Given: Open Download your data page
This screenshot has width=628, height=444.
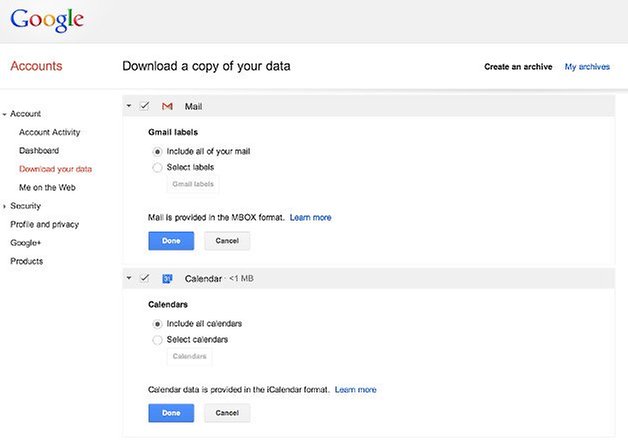Looking at the screenshot, I should click(x=55, y=169).
